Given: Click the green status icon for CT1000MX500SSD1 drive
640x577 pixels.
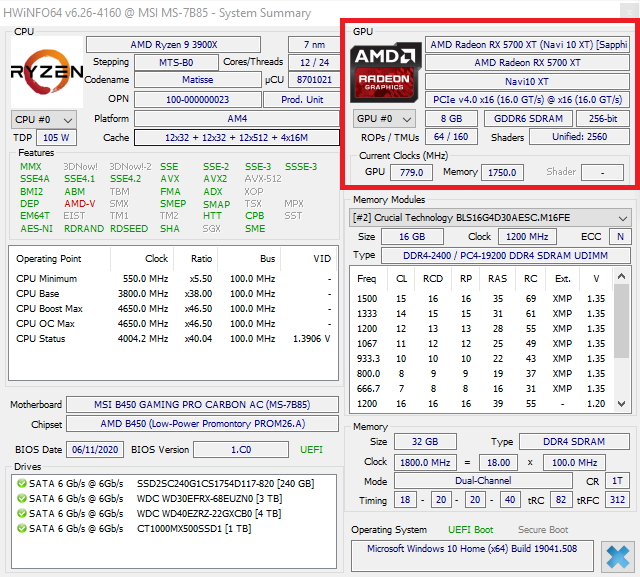Looking at the screenshot, I should (22, 528).
